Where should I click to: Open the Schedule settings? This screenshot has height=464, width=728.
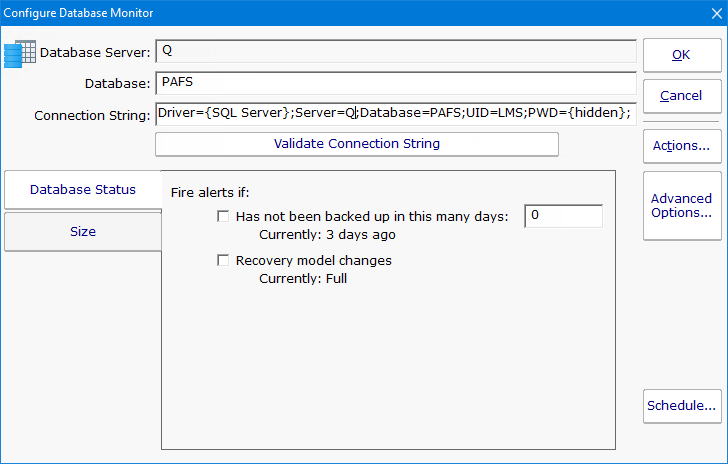click(681, 406)
